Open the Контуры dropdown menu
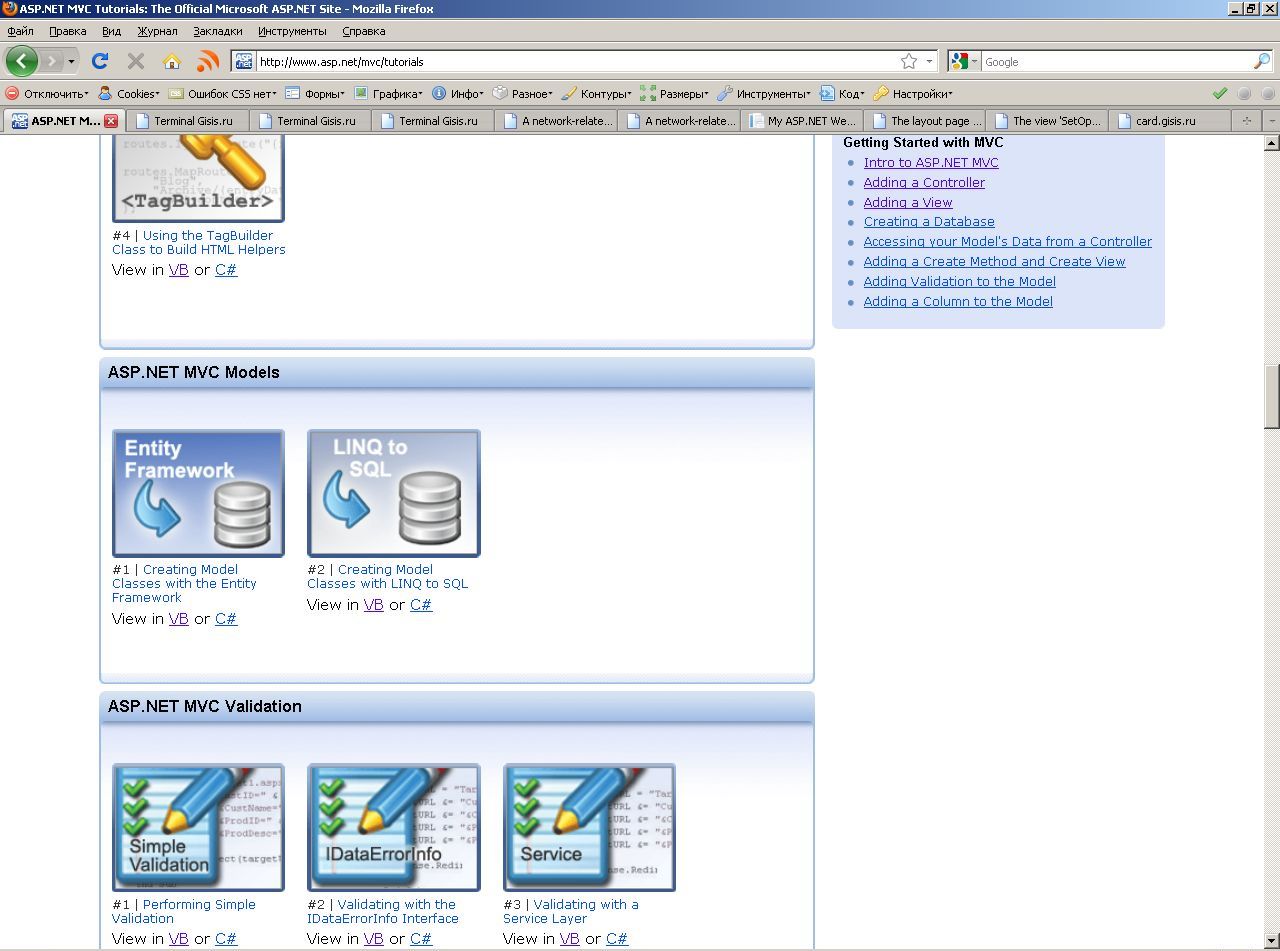 point(596,93)
